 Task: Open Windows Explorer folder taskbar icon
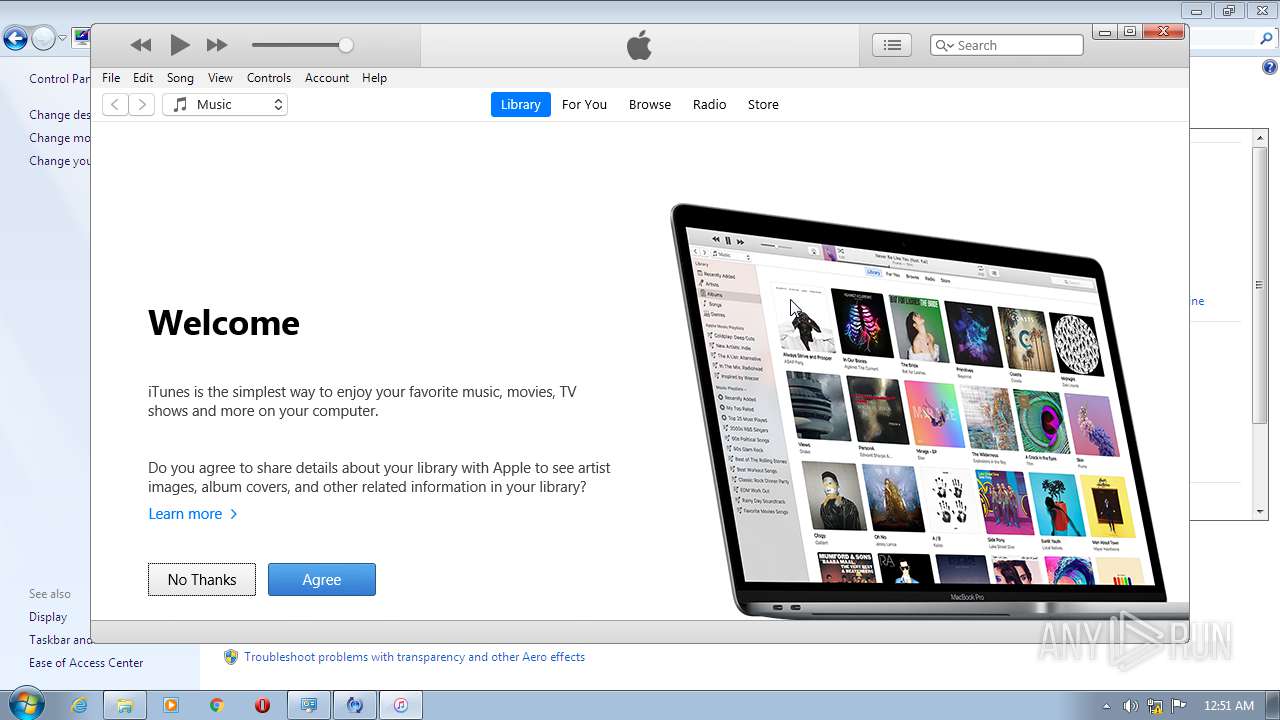pos(125,705)
